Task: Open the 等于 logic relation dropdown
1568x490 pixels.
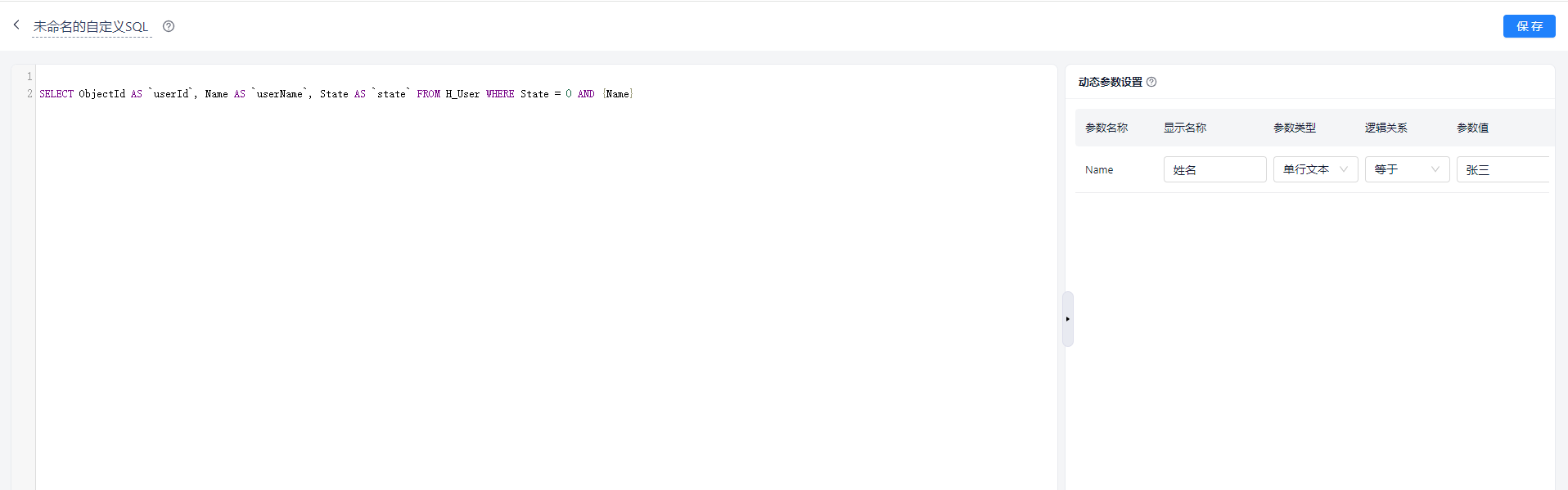Action: pyautogui.click(x=1407, y=169)
